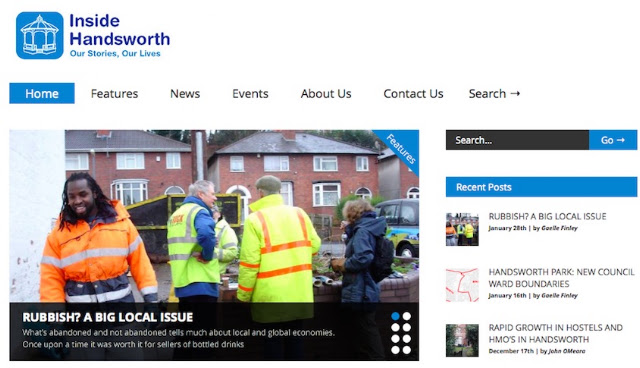Screen dimensions: 640x368
Task: Click the Features corner ribbon on the slider image
Action: 402,149
